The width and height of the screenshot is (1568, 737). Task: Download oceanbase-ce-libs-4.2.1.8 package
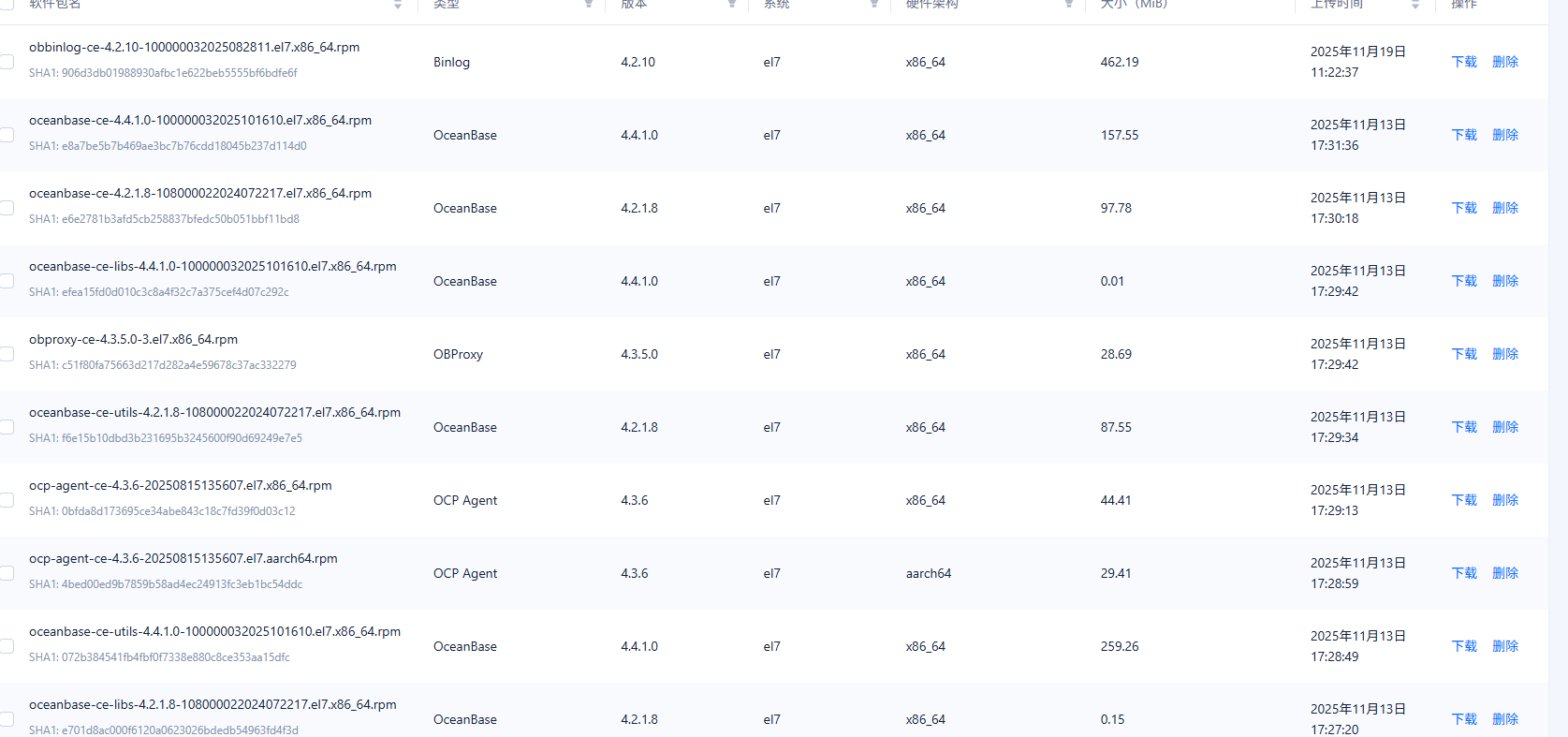click(x=1463, y=719)
